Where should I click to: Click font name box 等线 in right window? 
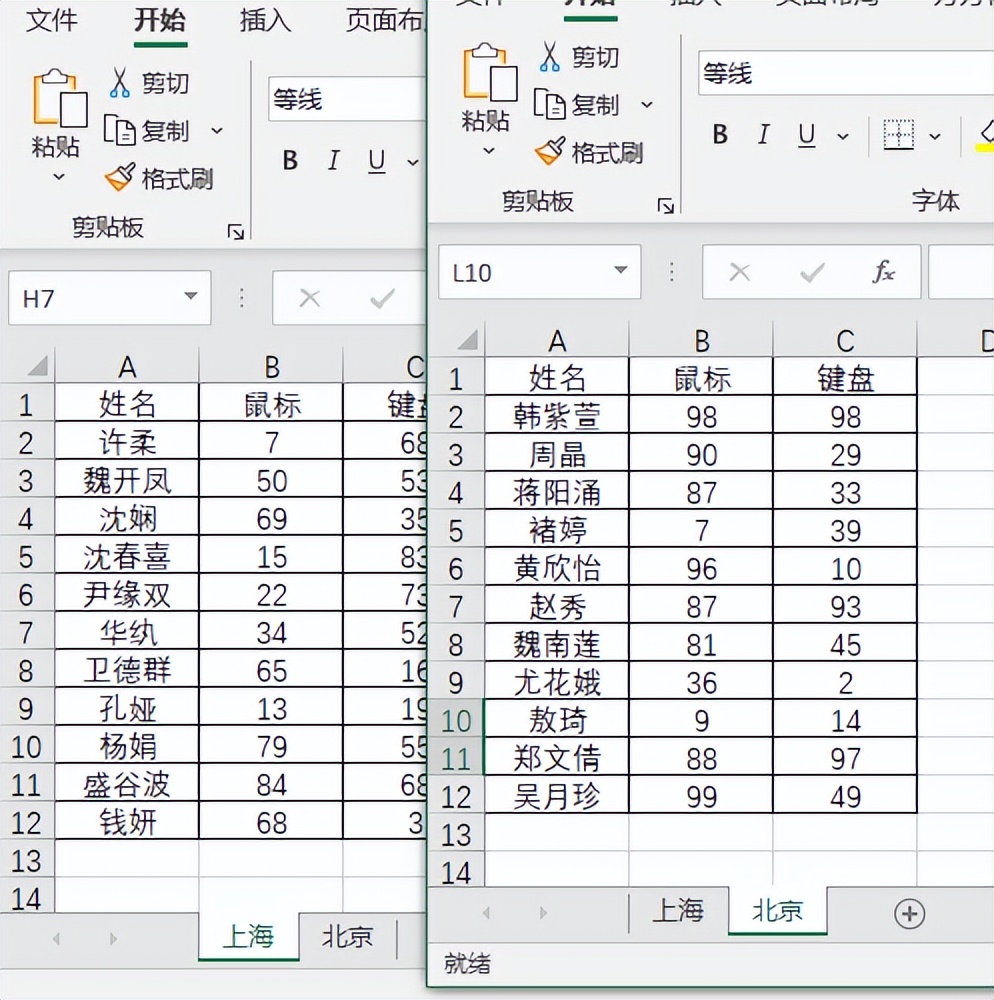846,73
